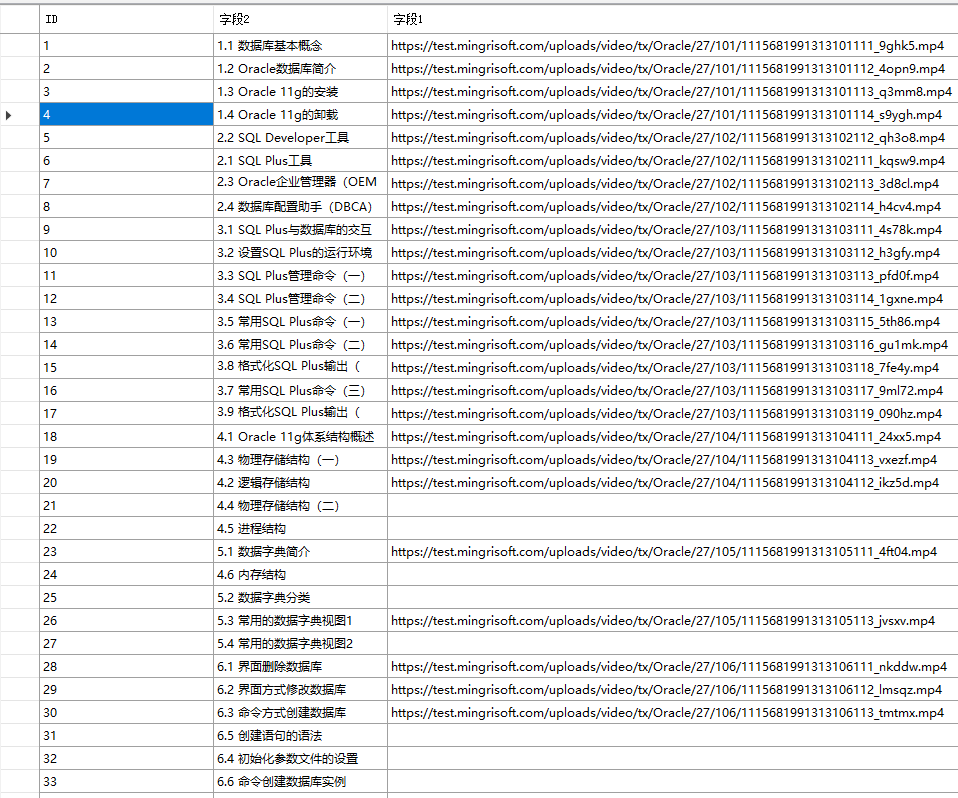
Task: Click the ID column header
Action: coord(126,19)
